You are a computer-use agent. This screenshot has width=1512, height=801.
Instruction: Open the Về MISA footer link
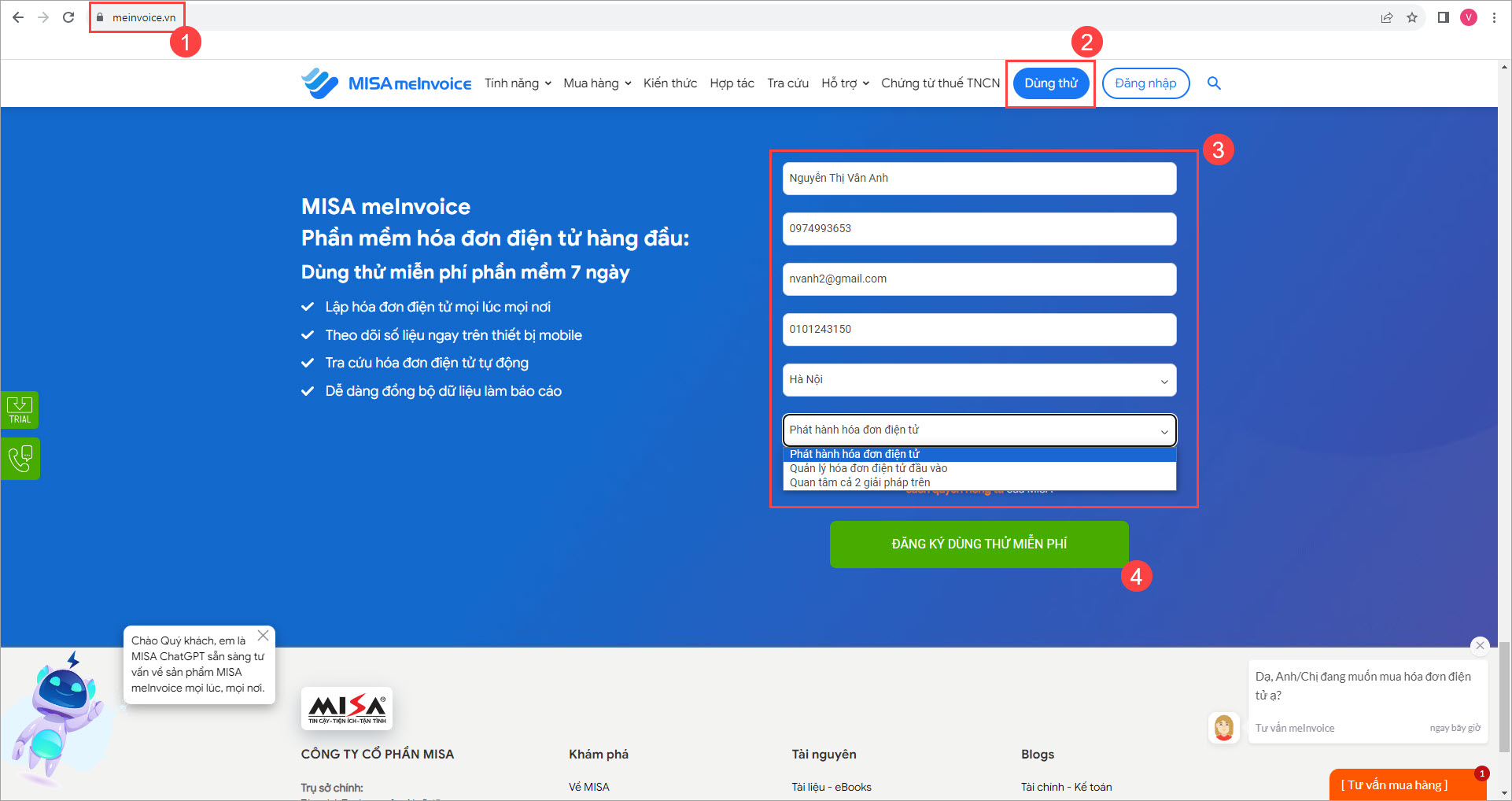coord(589,787)
